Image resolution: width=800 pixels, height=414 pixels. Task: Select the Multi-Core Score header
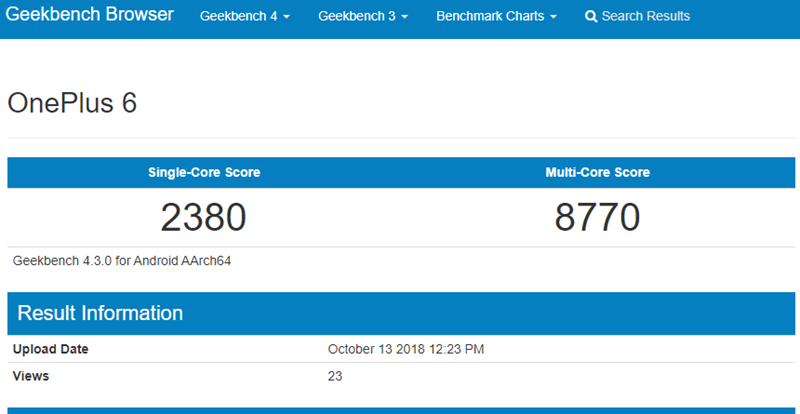tap(597, 173)
